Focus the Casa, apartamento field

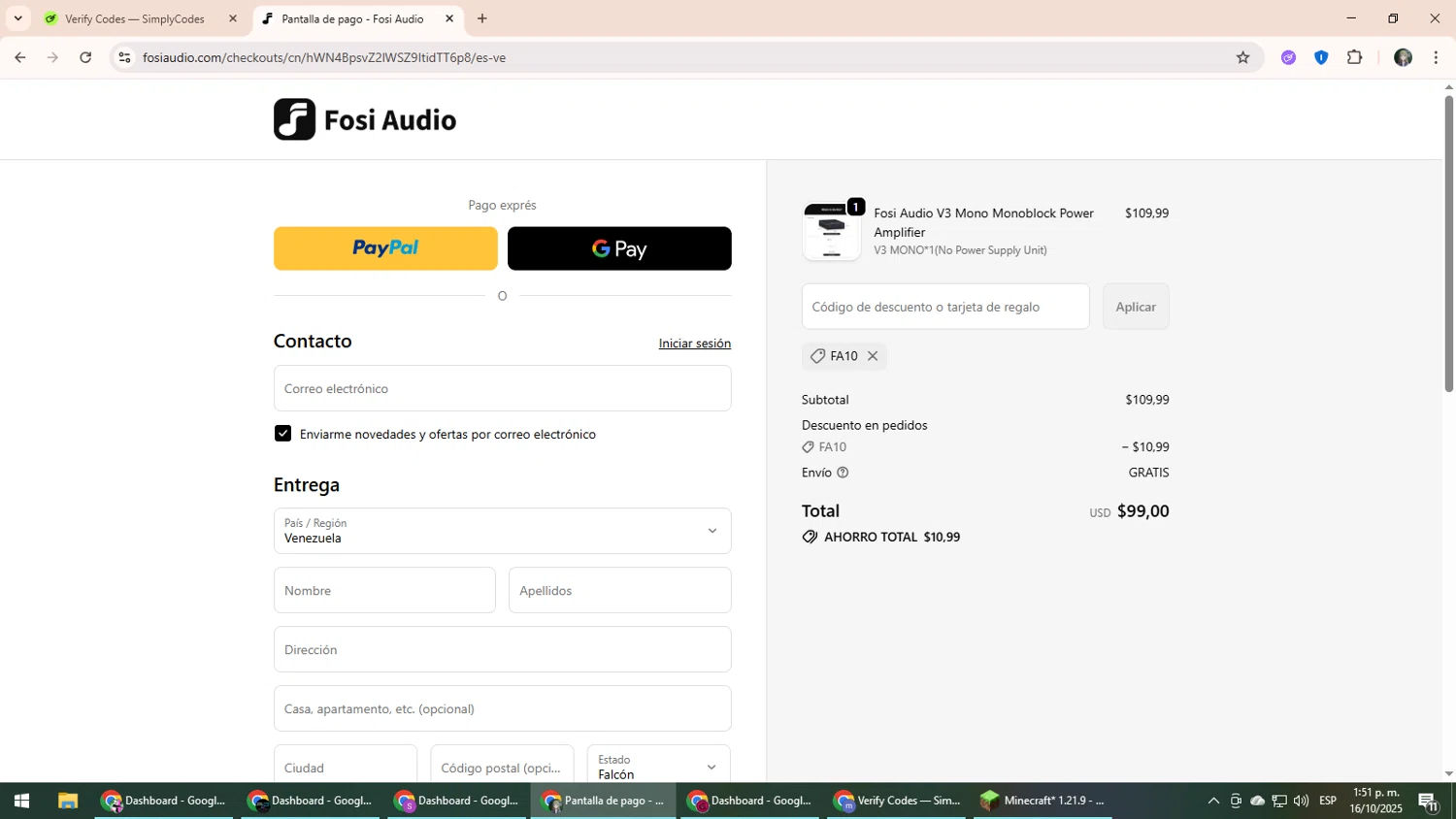click(x=503, y=708)
